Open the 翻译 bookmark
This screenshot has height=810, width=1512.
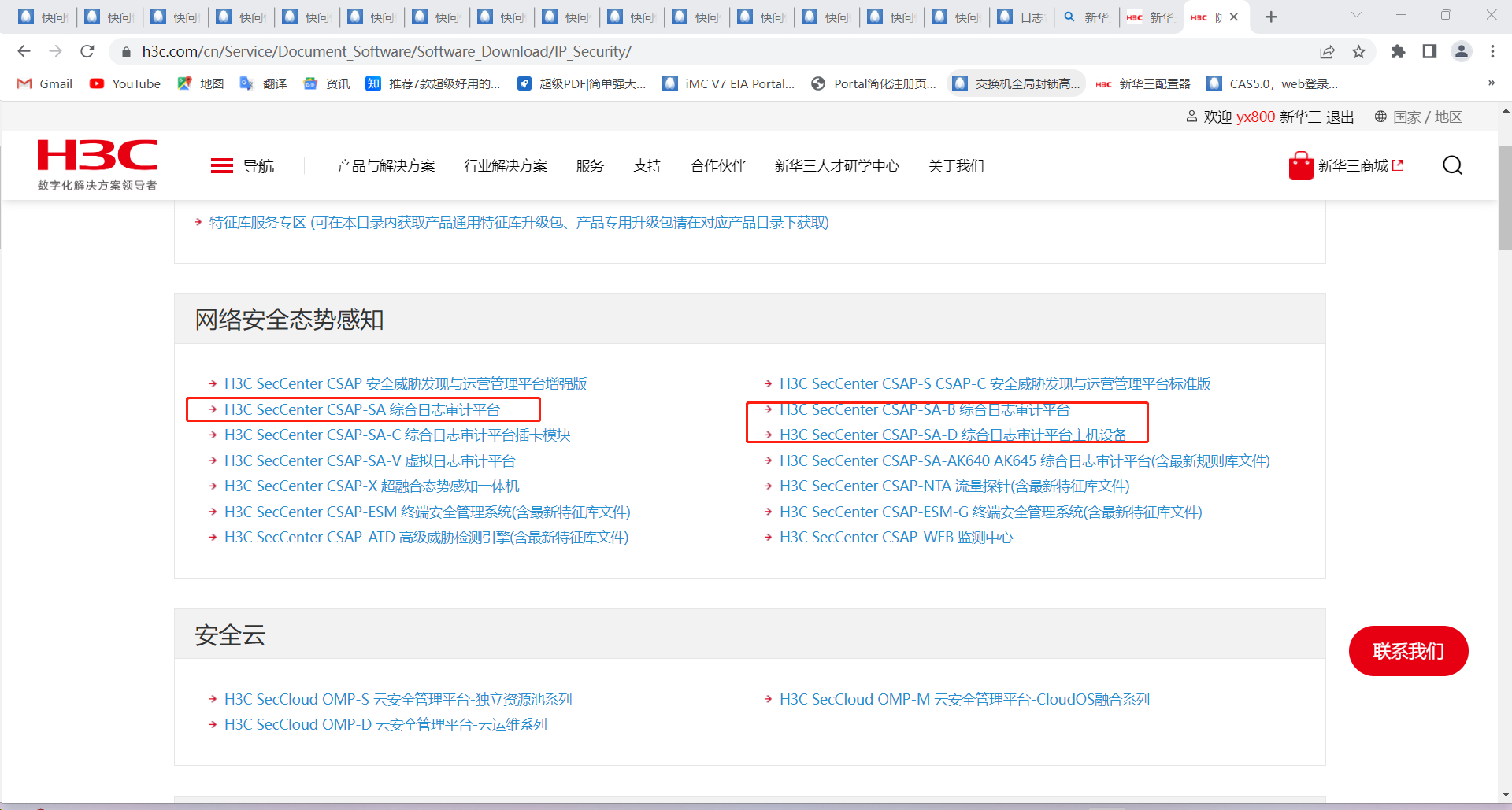click(264, 83)
